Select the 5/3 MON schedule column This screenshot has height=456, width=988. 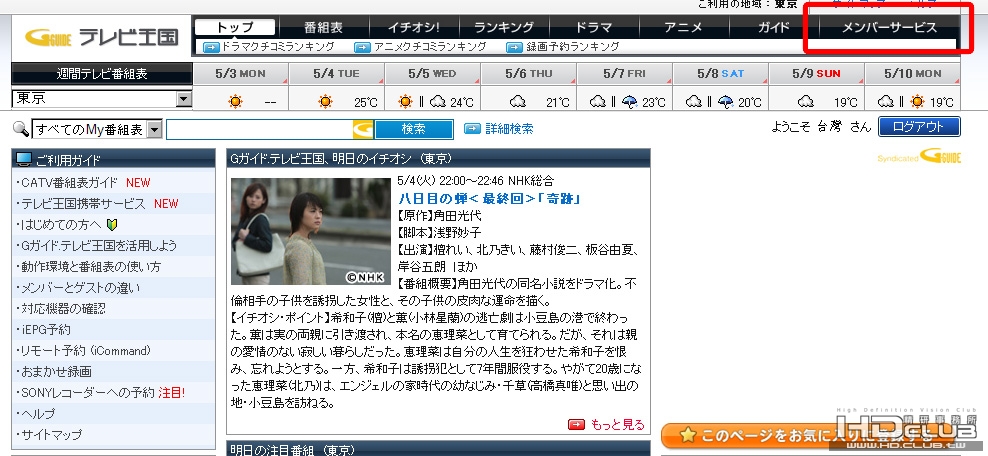tap(241, 74)
